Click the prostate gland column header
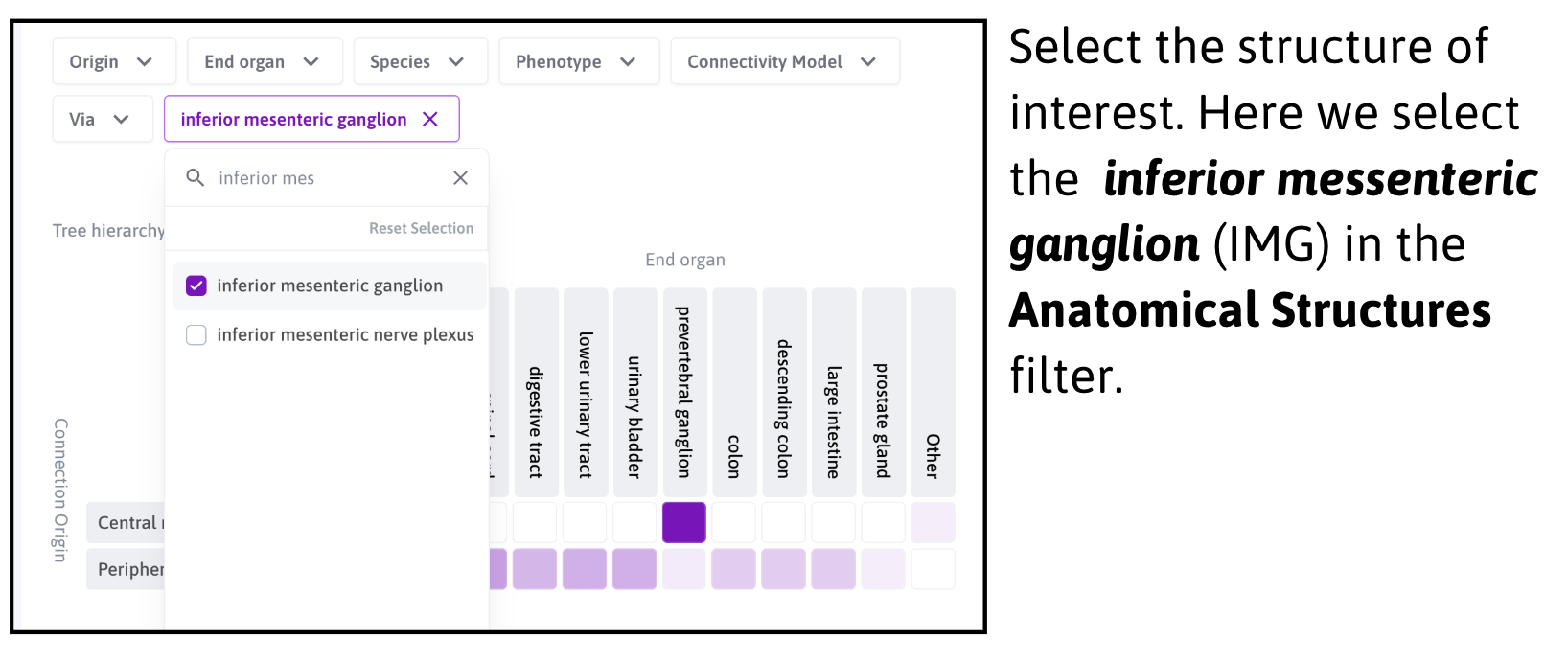Viewport: 1568px width, 663px height. [883, 393]
